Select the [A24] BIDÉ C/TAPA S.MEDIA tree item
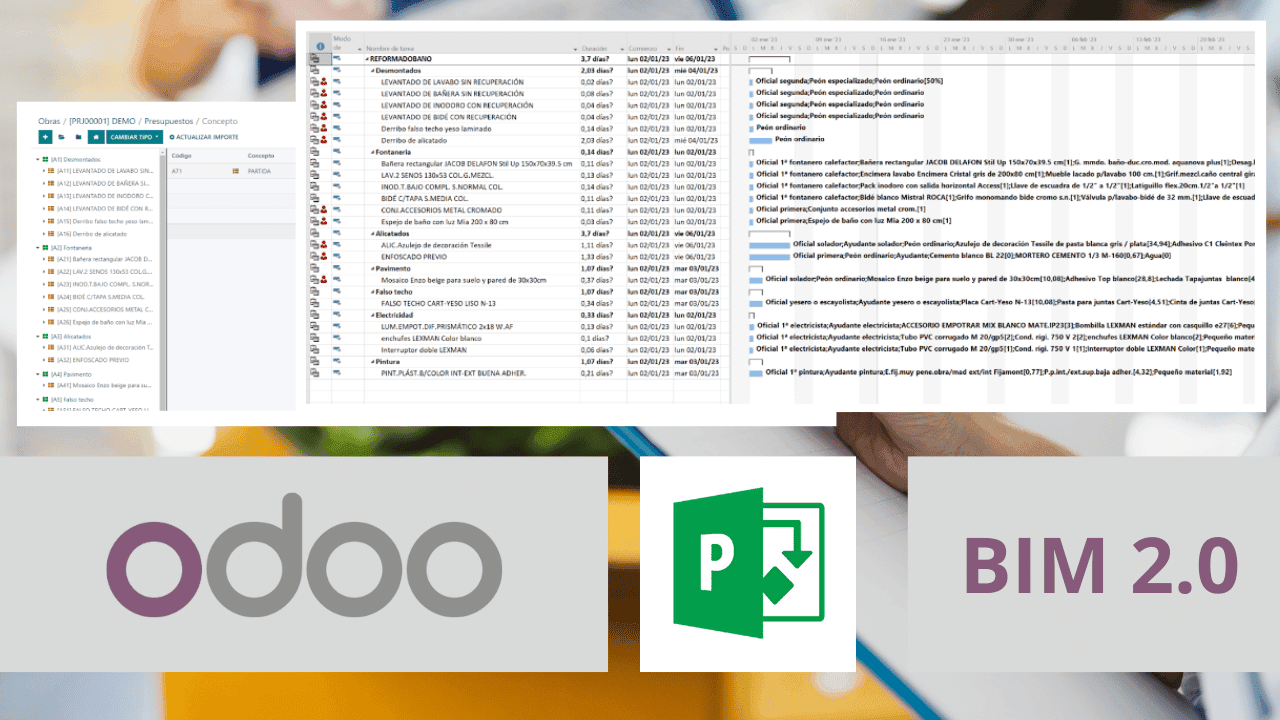Screen dimensions: 1280x720 point(103,297)
